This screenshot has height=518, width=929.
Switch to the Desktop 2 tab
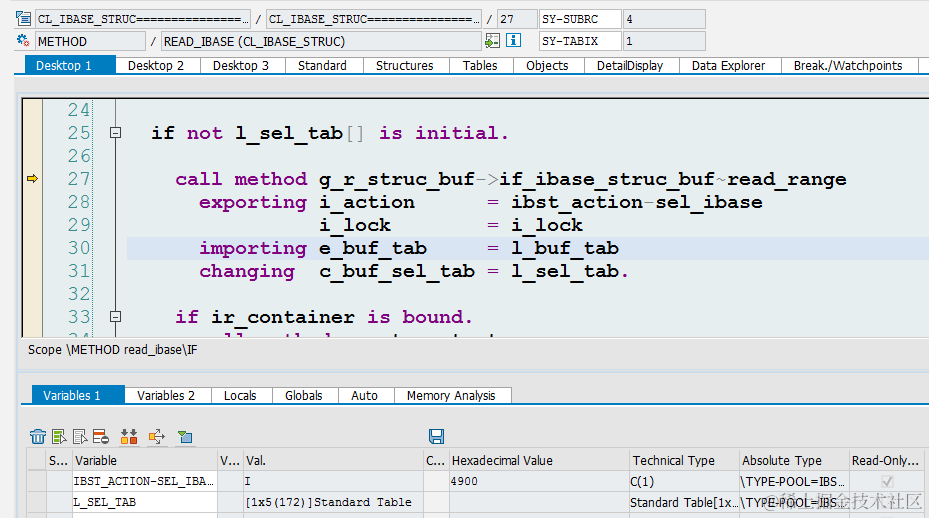(156, 65)
